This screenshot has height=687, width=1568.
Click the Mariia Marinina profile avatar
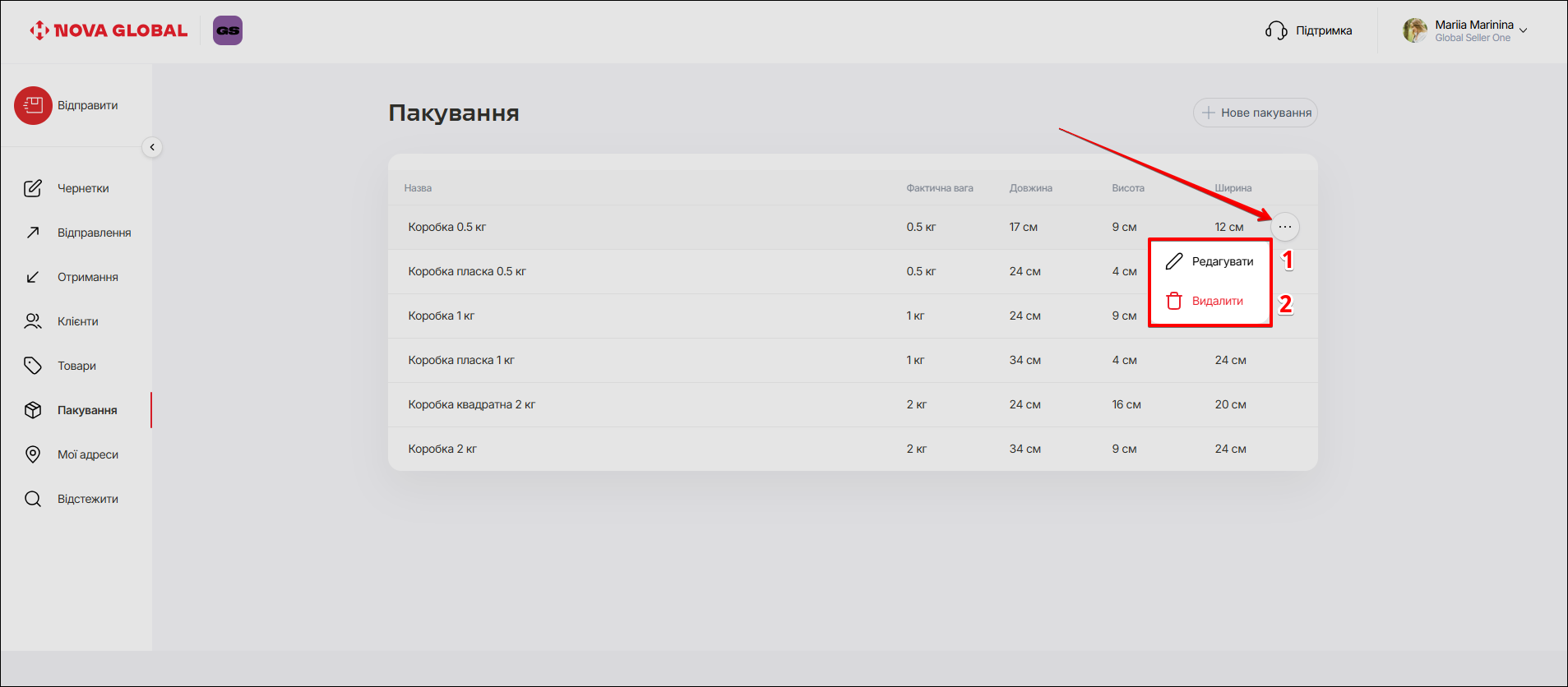[x=1414, y=30]
